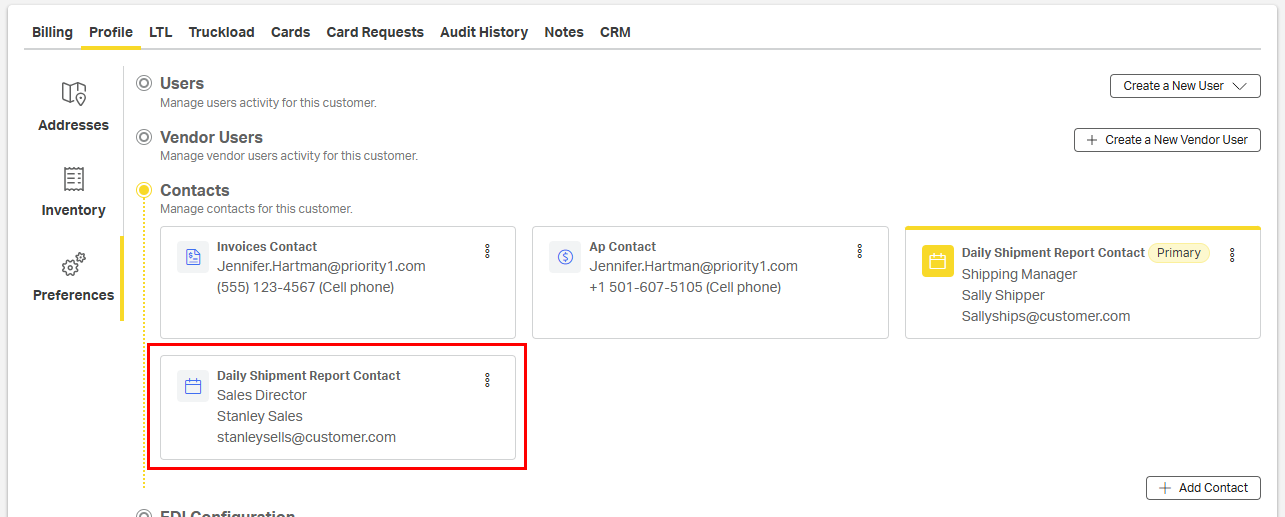Image resolution: width=1285 pixels, height=517 pixels.
Task: Open the Preferences gears icon
Action: point(73,265)
